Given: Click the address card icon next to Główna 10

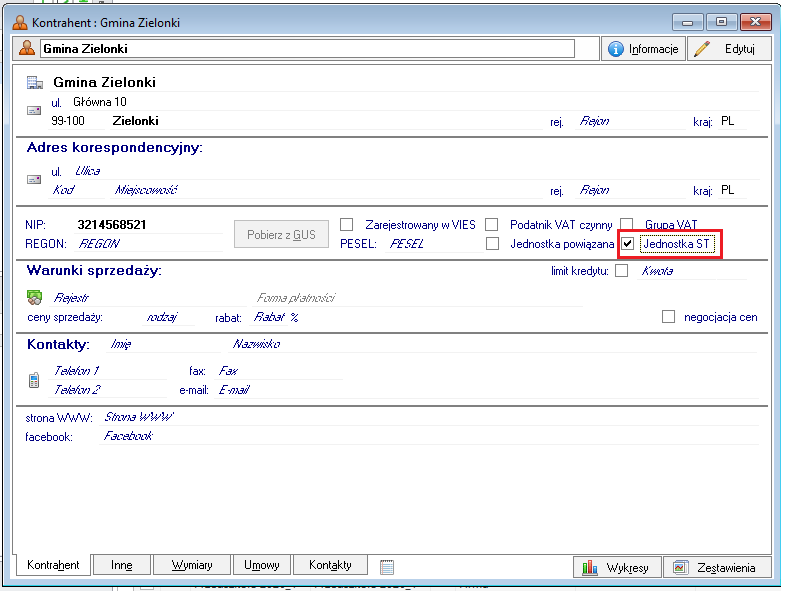Looking at the screenshot, I should coord(34,110).
